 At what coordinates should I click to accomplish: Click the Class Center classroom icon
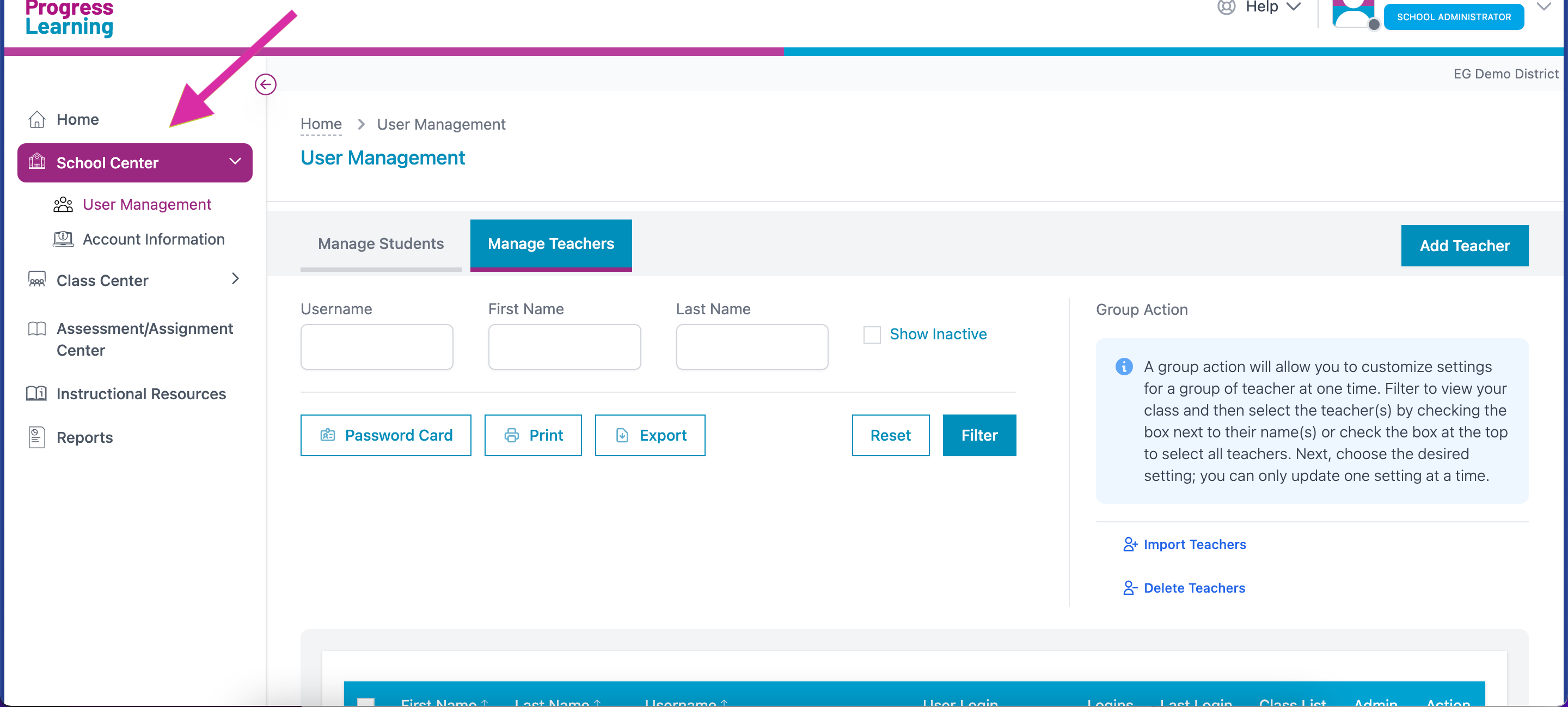pos(36,280)
